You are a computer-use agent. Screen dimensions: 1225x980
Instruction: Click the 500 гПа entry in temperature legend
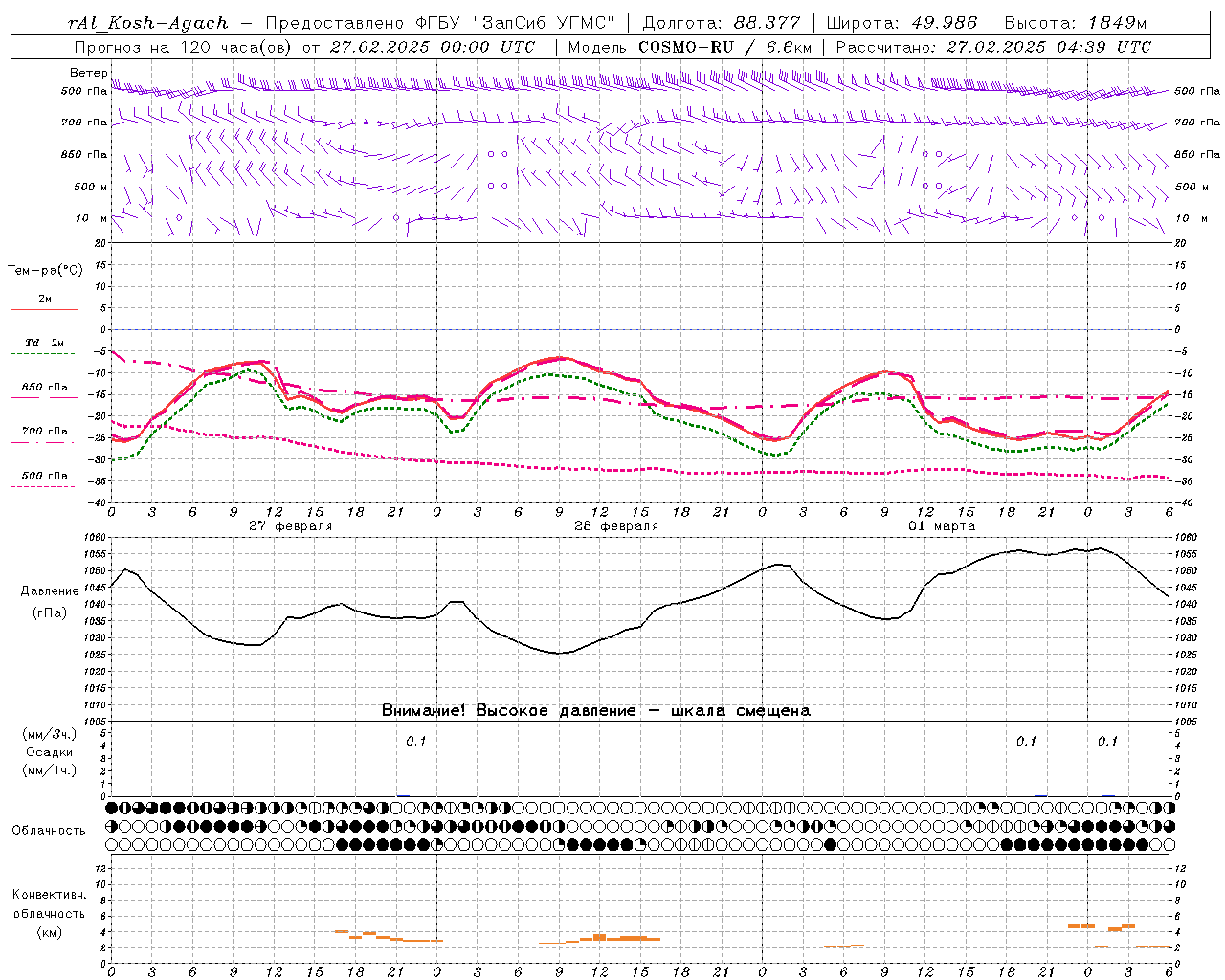click(x=45, y=476)
